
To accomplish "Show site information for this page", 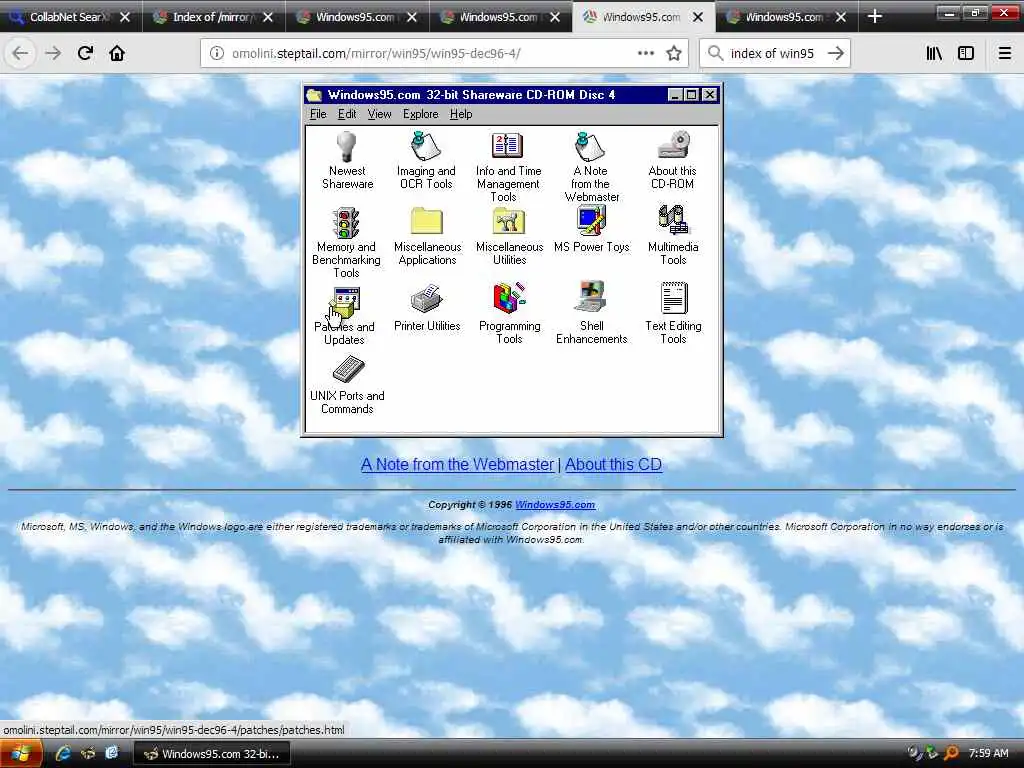I will (217, 54).
